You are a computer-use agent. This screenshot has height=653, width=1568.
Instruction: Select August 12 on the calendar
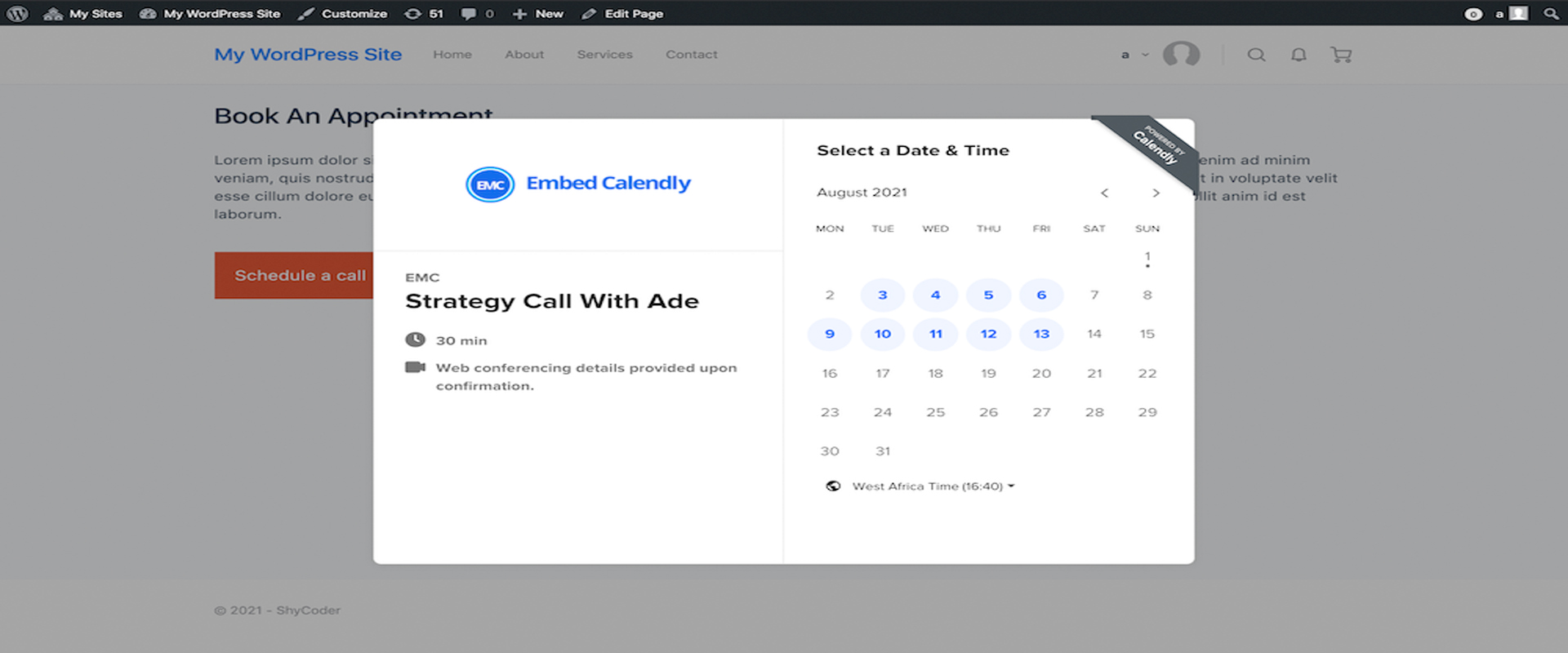(x=988, y=334)
